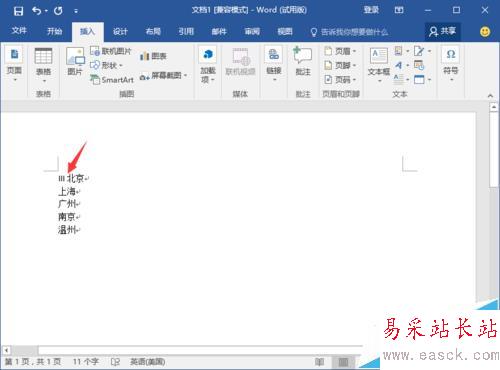Screen dimensions: 500x370
Task: Click the vertical scrollbar thumb
Action: pyautogui.click(x=494, y=150)
